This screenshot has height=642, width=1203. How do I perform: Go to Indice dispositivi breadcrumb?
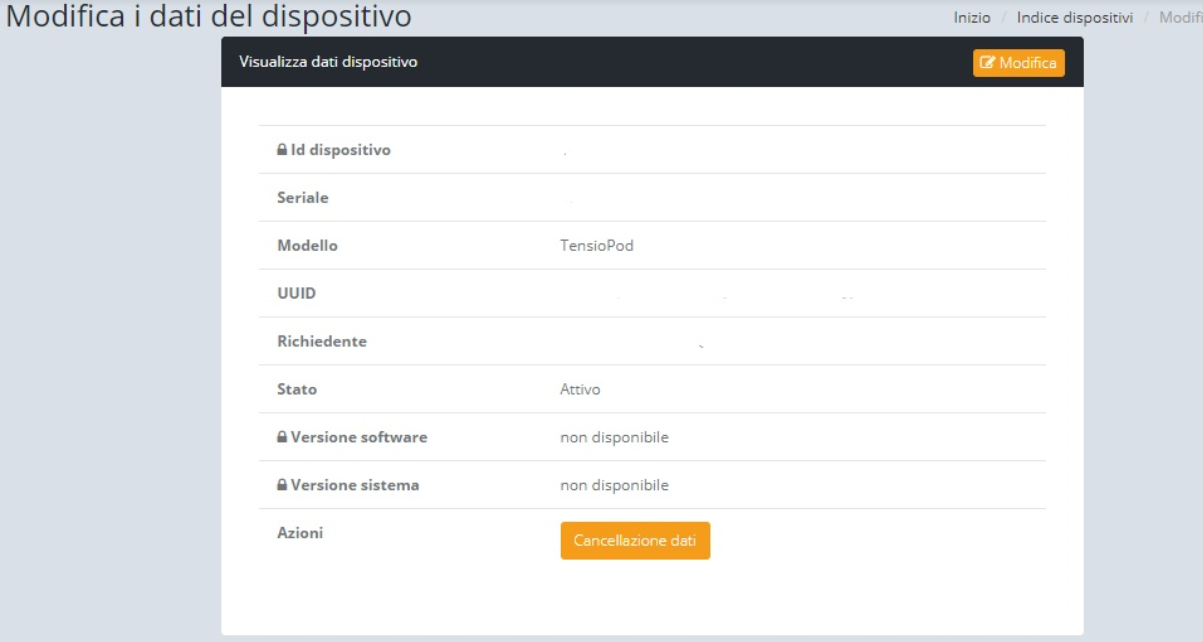pyautogui.click(x=1075, y=18)
